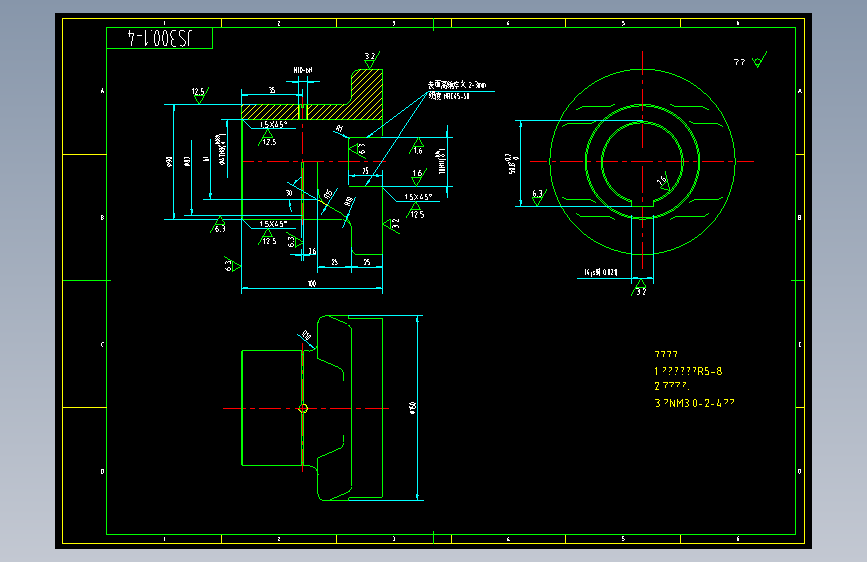Select the lower-left 1.5X45° chamfer label
Viewport: 867px width, 562px height.
click(273, 223)
